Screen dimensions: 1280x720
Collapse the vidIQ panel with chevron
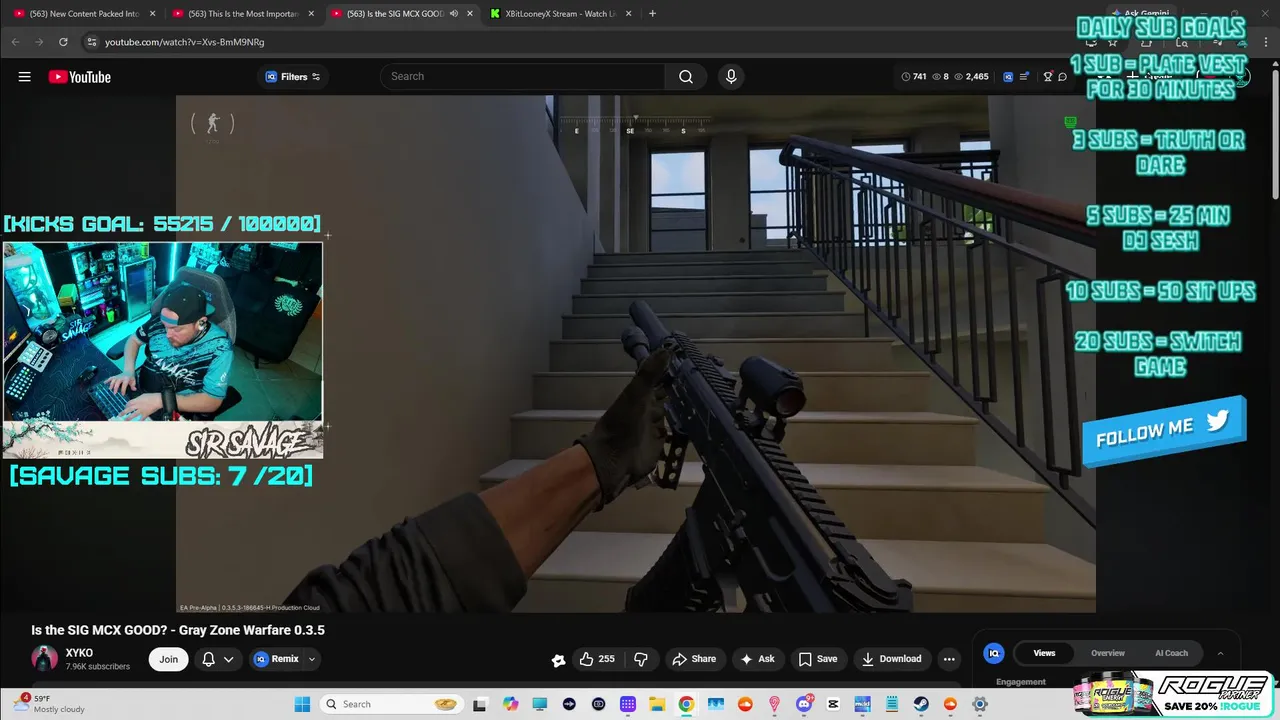coord(1220,653)
